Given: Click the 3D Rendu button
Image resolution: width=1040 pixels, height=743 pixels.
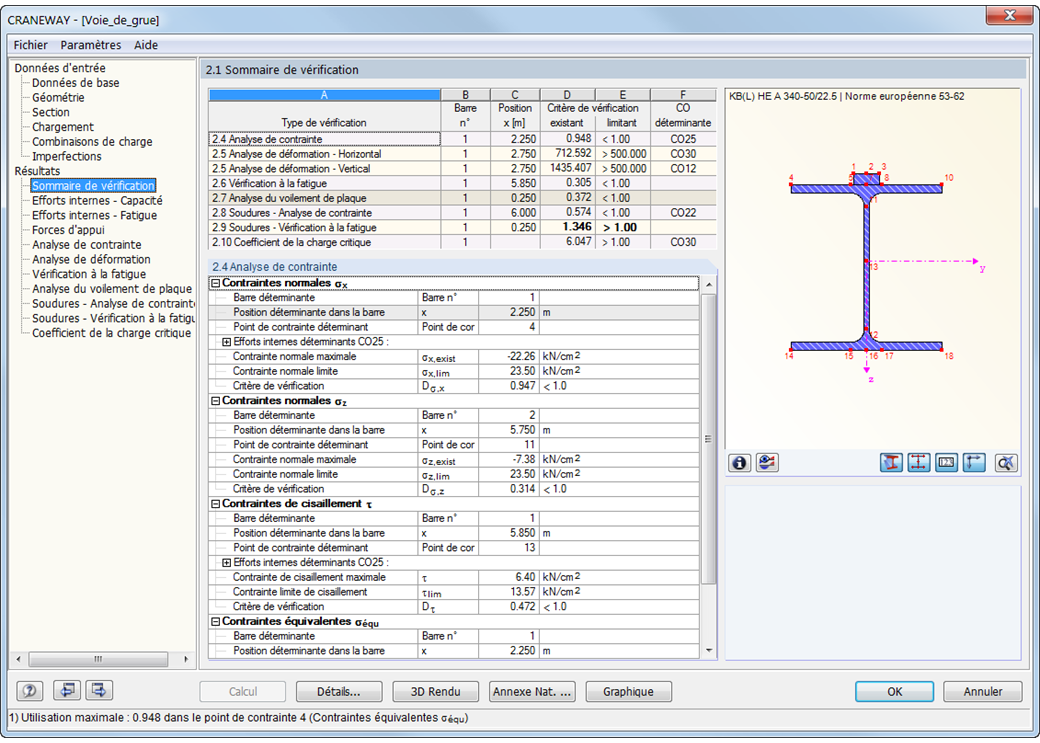Looking at the screenshot, I should pos(434,692).
